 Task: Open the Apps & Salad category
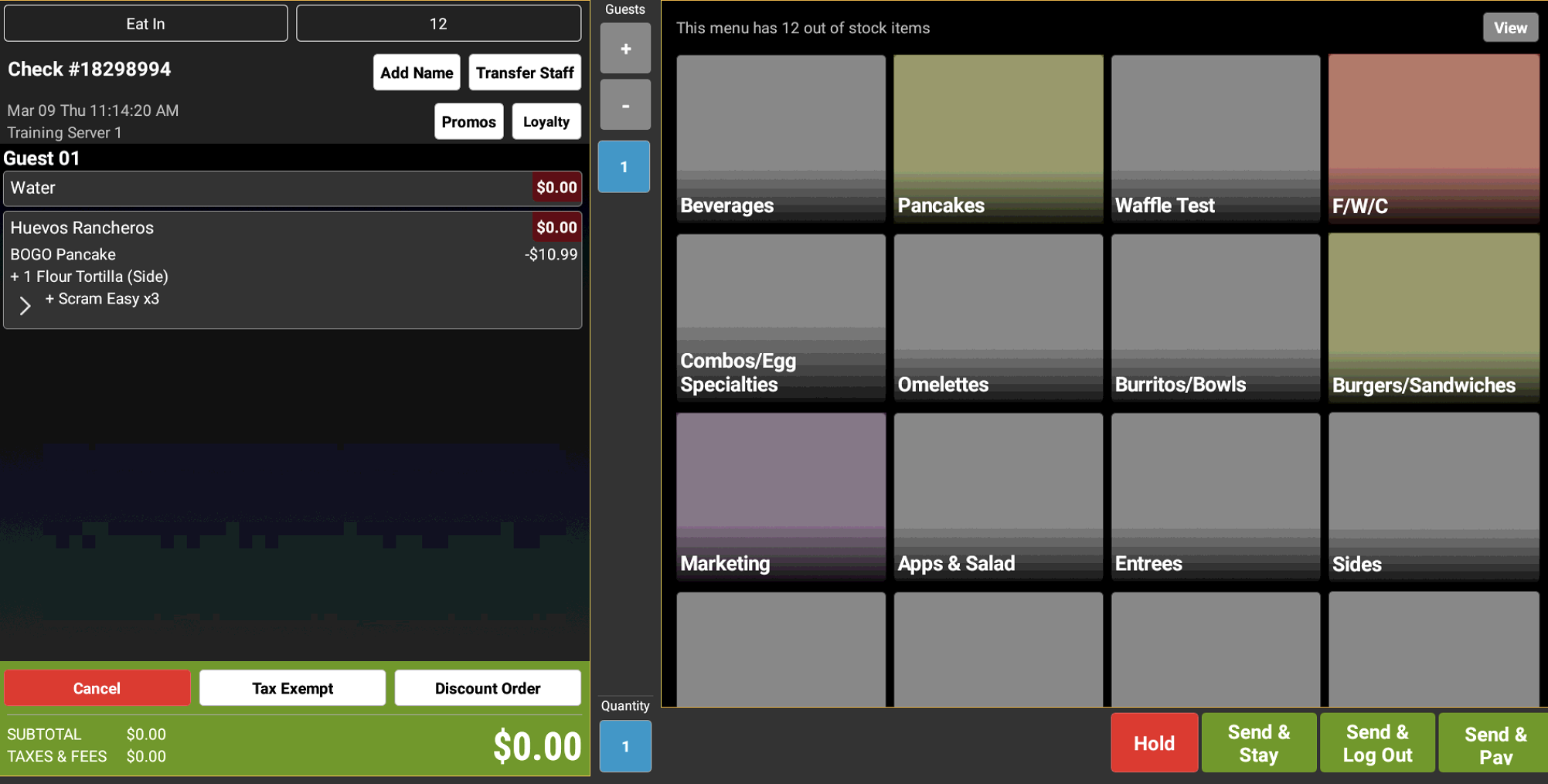(999, 497)
